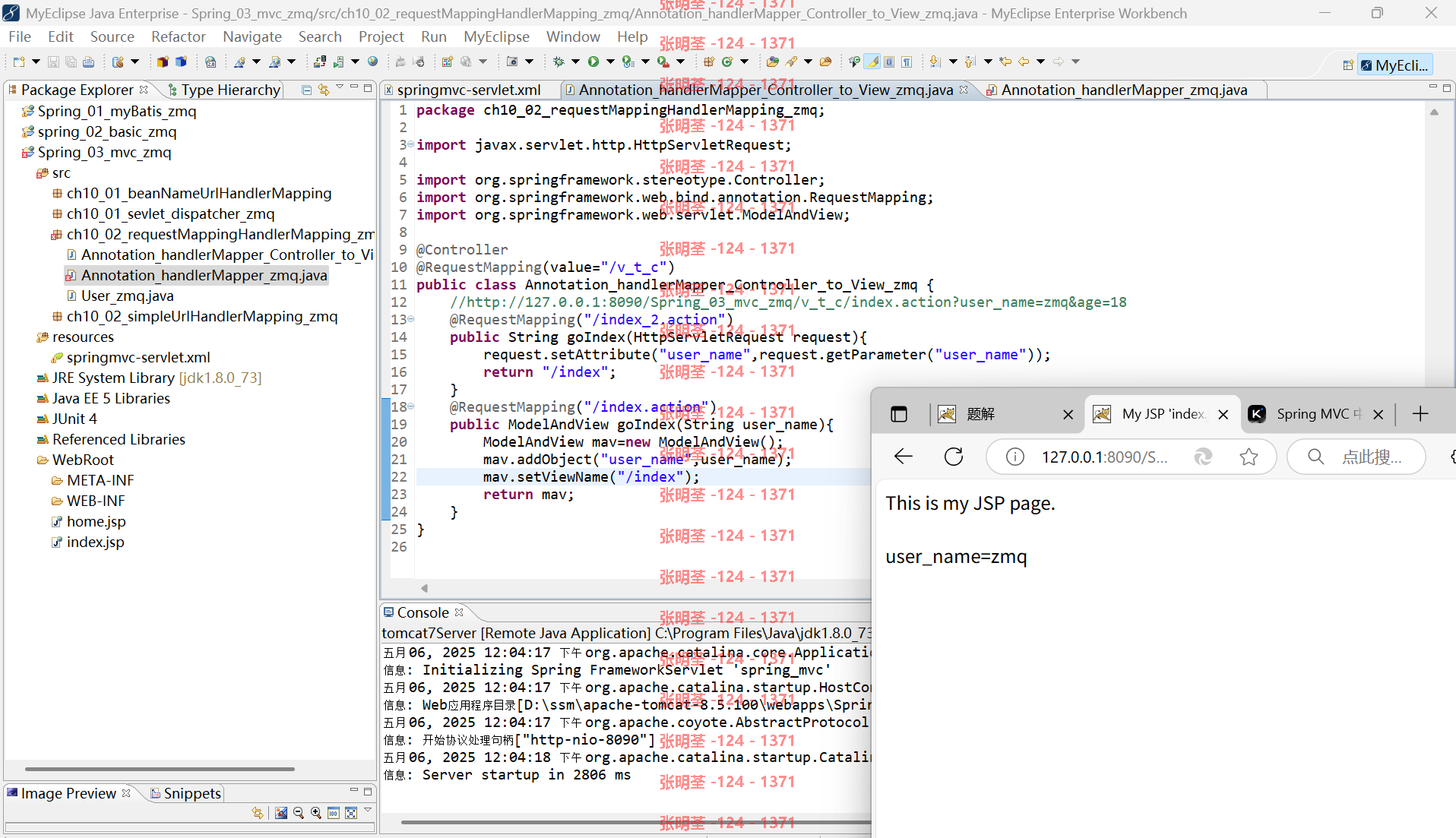Click the Print icon in toolbar

[x=89, y=62]
